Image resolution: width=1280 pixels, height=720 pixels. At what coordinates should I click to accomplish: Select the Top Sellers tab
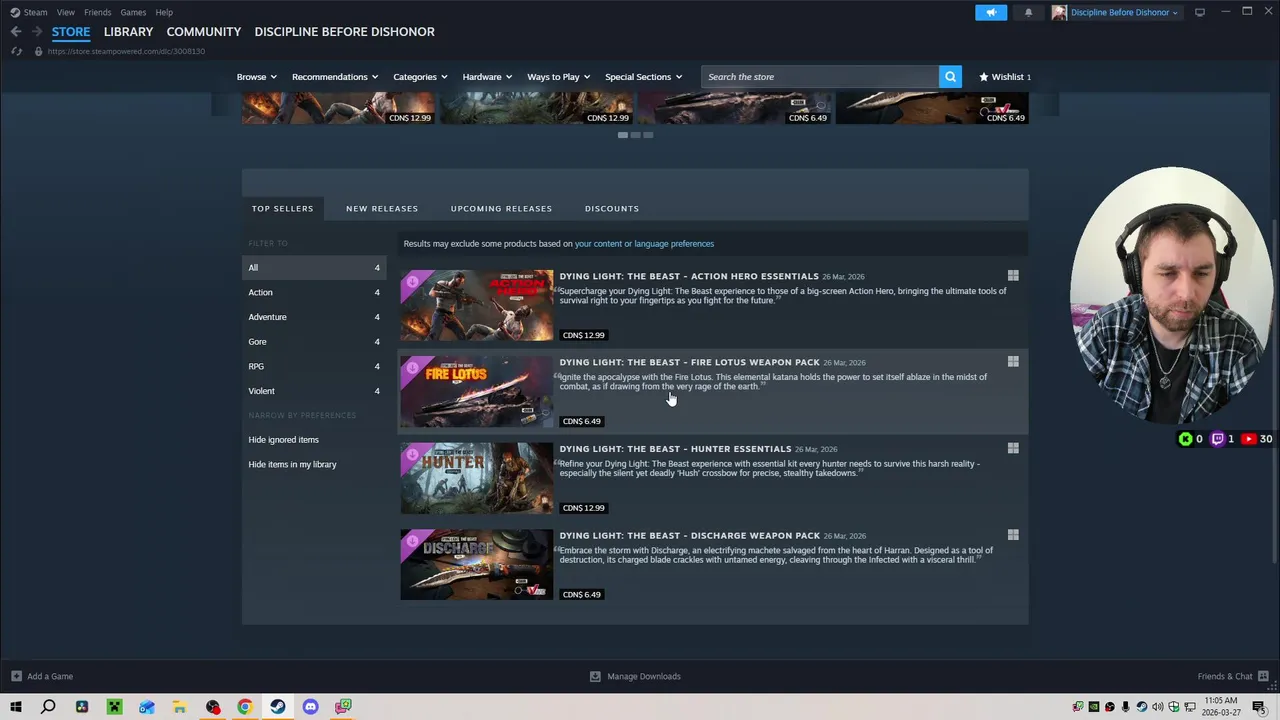tap(282, 208)
